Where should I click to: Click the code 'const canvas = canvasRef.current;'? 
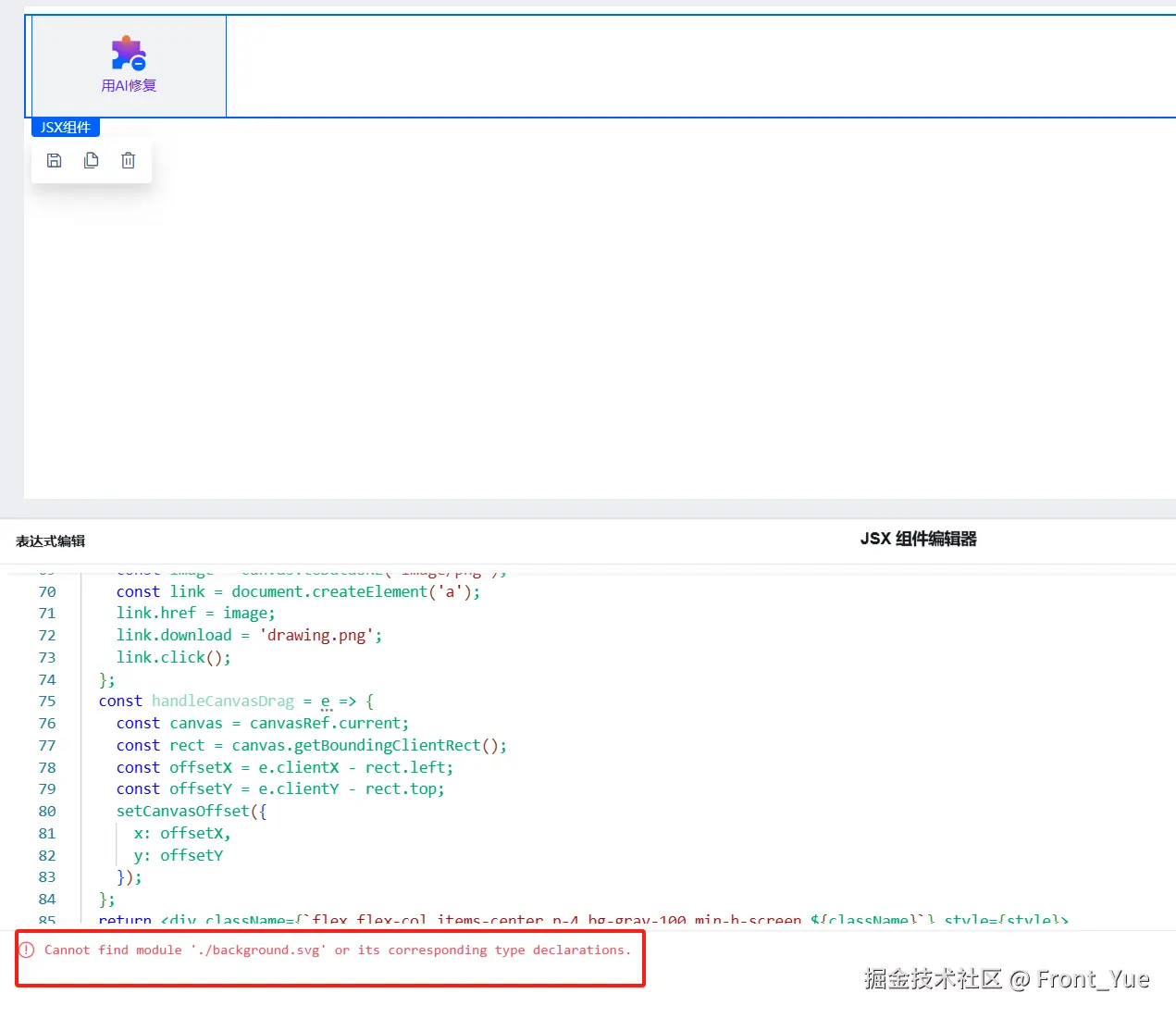click(x=263, y=723)
